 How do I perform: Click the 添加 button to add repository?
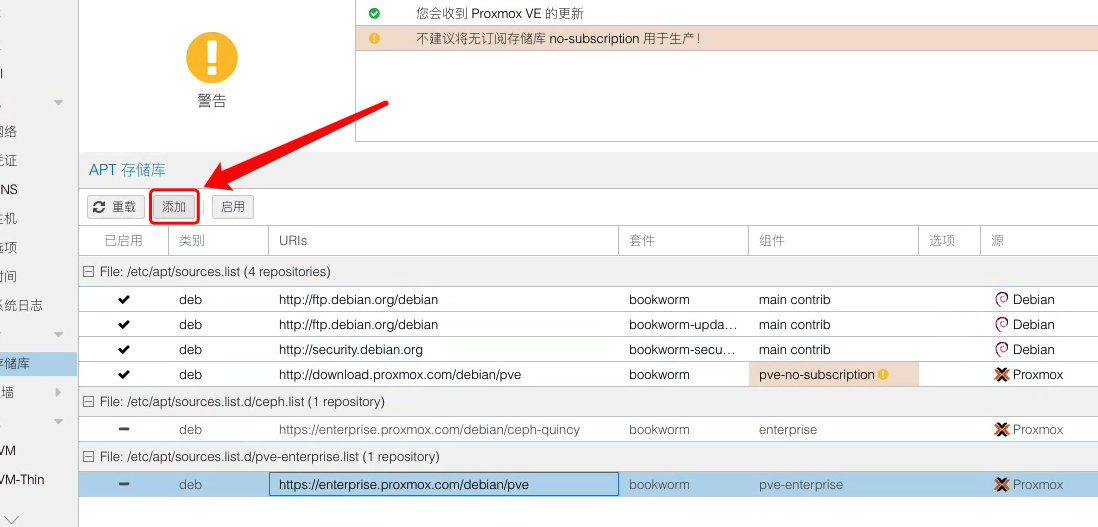click(x=174, y=207)
